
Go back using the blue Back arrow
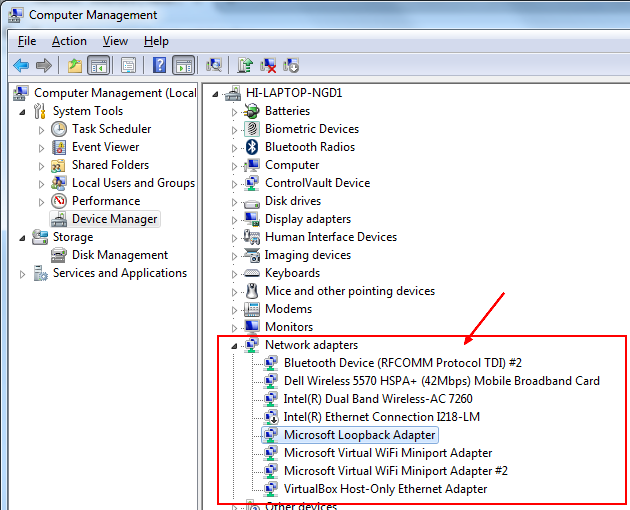coord(21,65)
